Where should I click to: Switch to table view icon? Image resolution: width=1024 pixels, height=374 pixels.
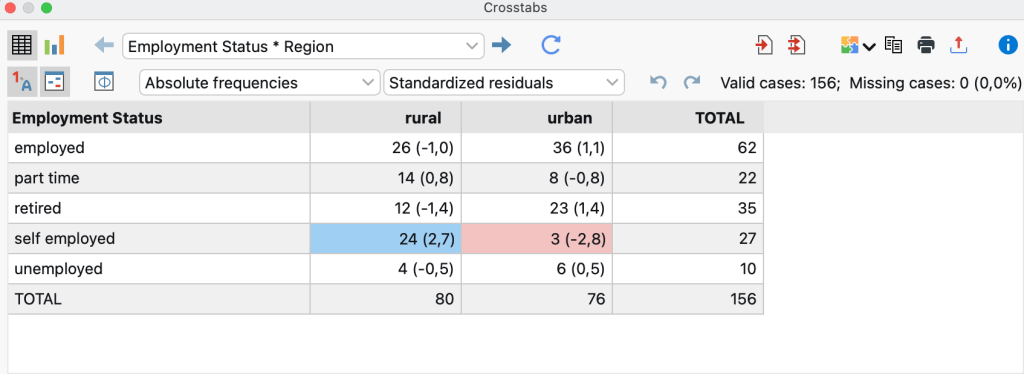click(x=22, y=45)
